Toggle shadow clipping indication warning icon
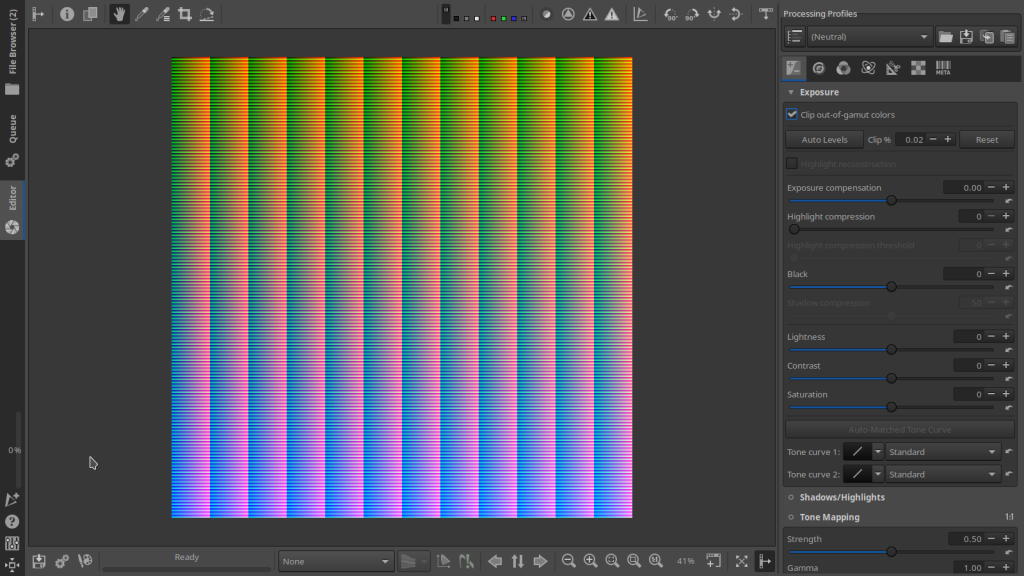 pyautogui.click(x=590, y=14)
